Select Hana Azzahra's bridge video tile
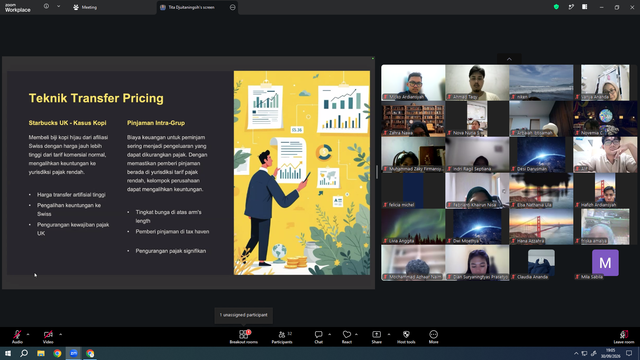Screen dimensions: 640x360 541,227
